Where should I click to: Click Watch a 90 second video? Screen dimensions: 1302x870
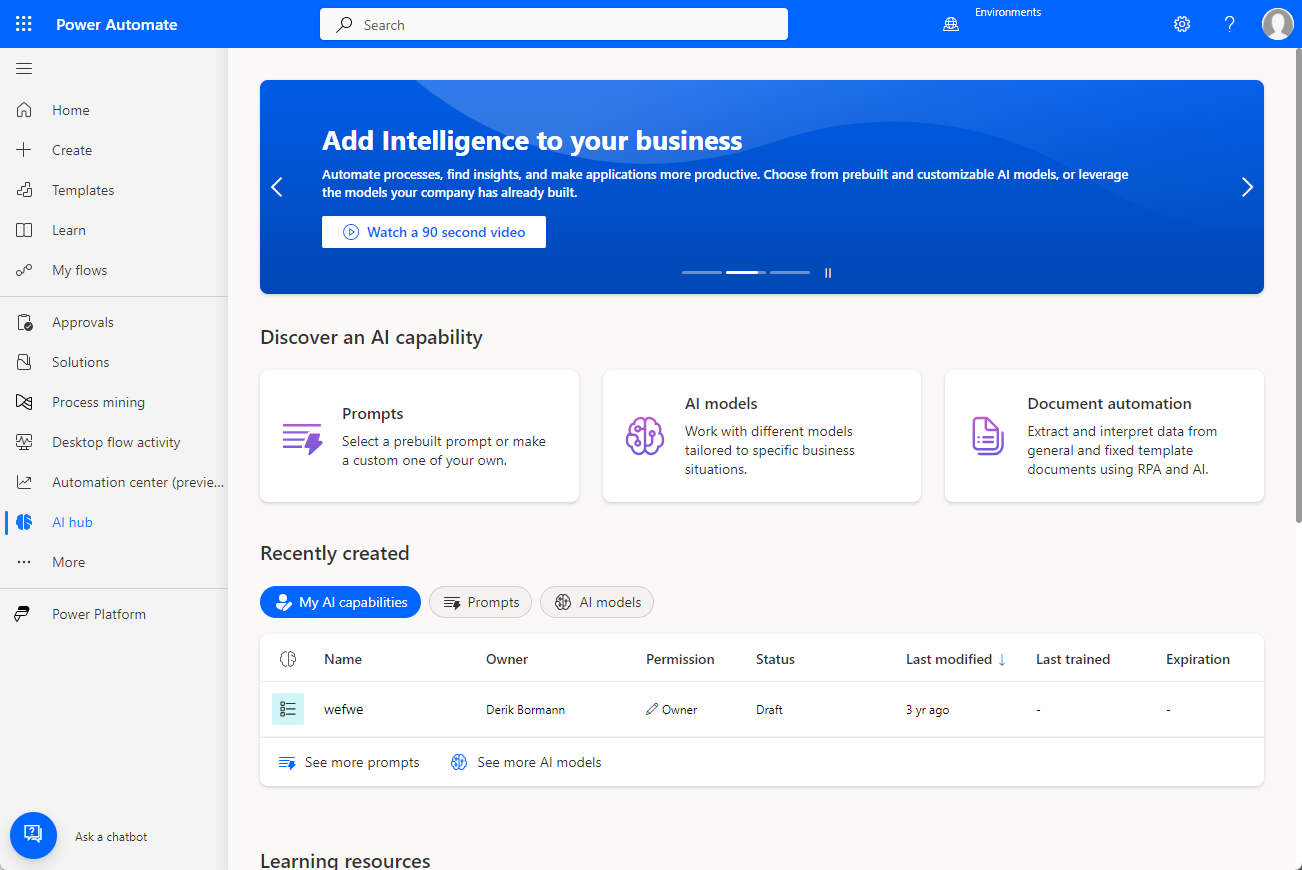434,232
